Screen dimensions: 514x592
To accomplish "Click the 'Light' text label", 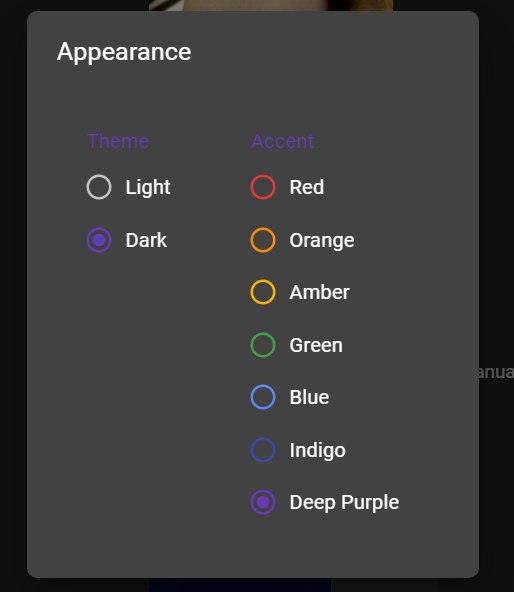I will pos(148,188).
